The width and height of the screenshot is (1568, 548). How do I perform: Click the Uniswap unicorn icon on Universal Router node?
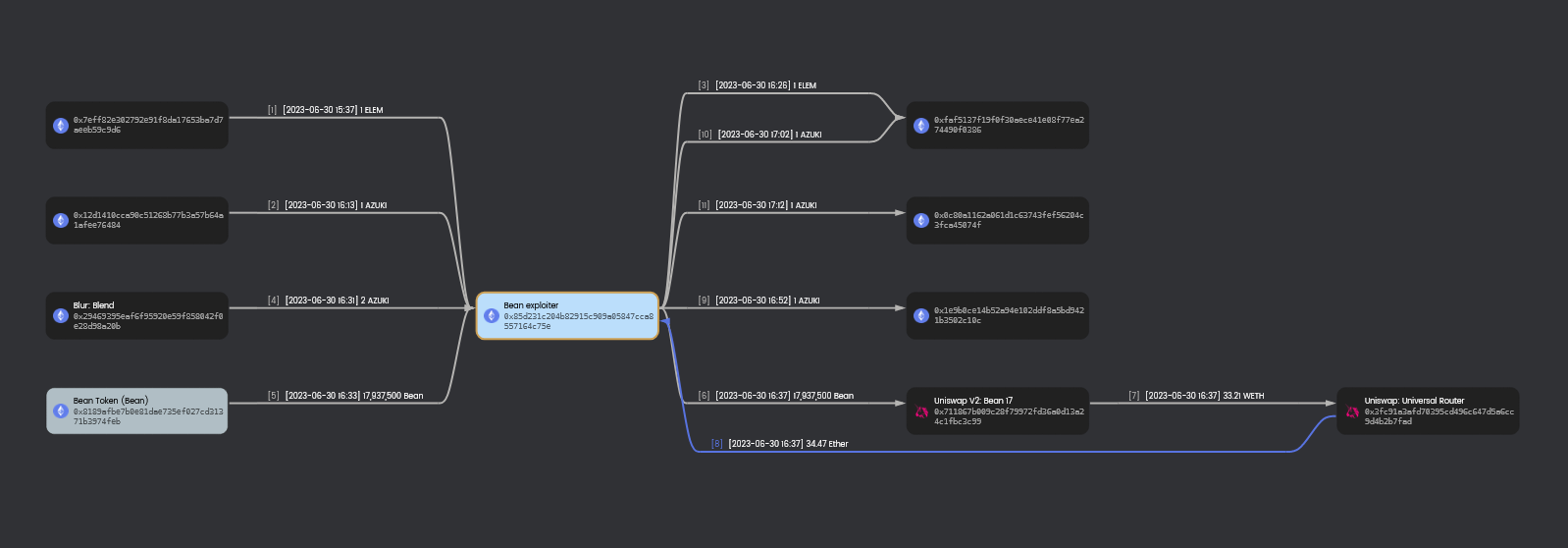pos(1352,411)
